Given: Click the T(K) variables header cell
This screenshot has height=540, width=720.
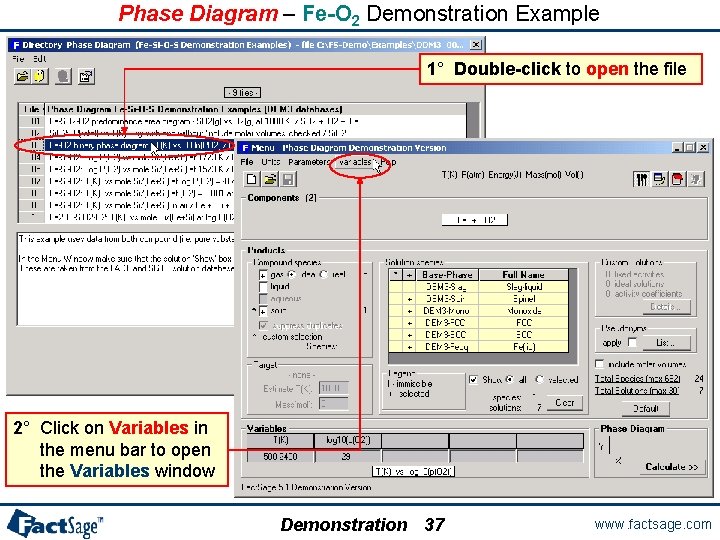Looking at the screenshot, I should 281,441.
